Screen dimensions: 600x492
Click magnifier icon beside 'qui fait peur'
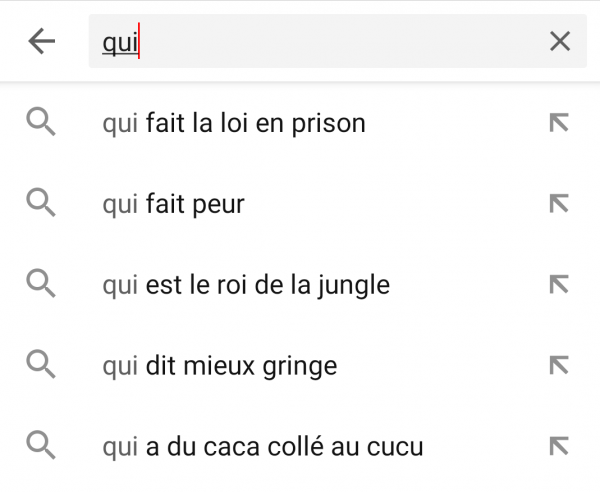coord(41,203)
